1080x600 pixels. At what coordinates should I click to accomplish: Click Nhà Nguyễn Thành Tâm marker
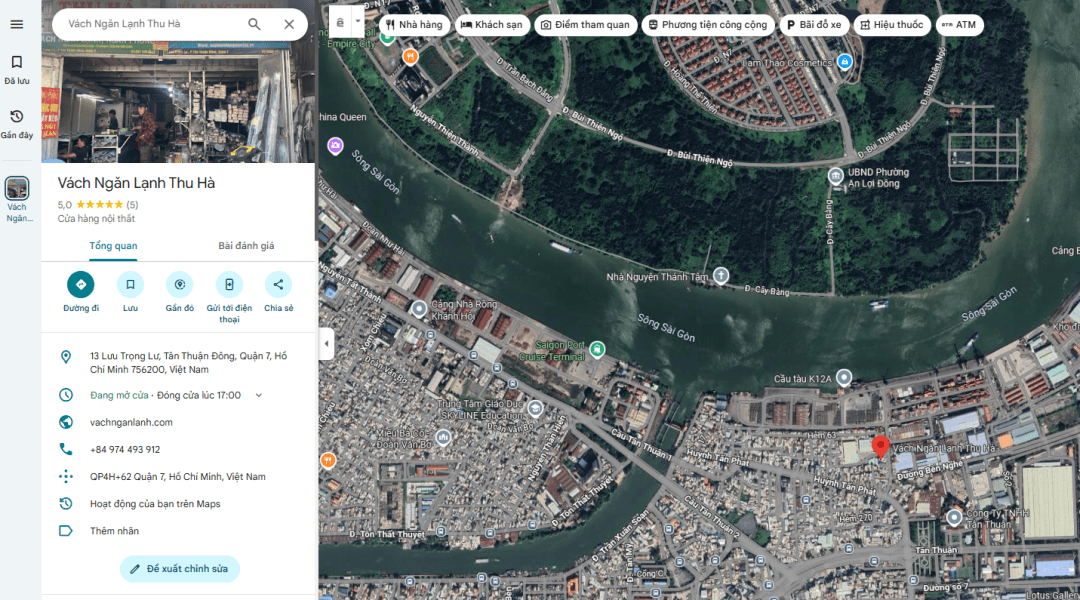pos(720,276)
